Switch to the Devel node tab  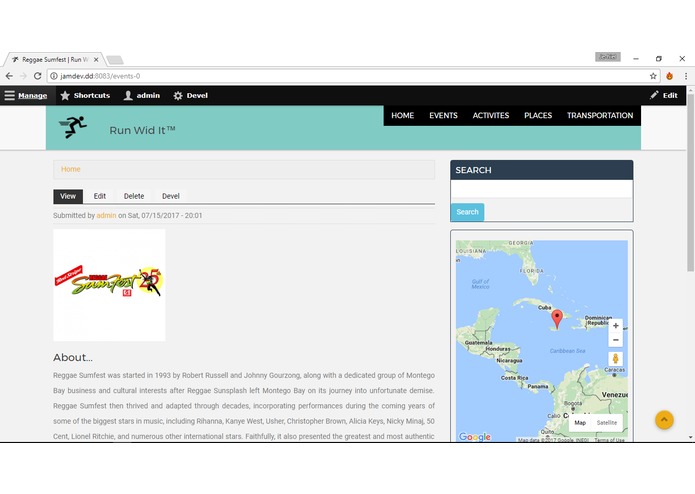pos(171,196)
